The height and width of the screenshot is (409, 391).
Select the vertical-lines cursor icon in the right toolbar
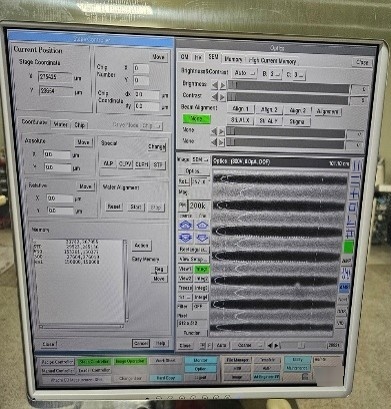tap(357, 165)
